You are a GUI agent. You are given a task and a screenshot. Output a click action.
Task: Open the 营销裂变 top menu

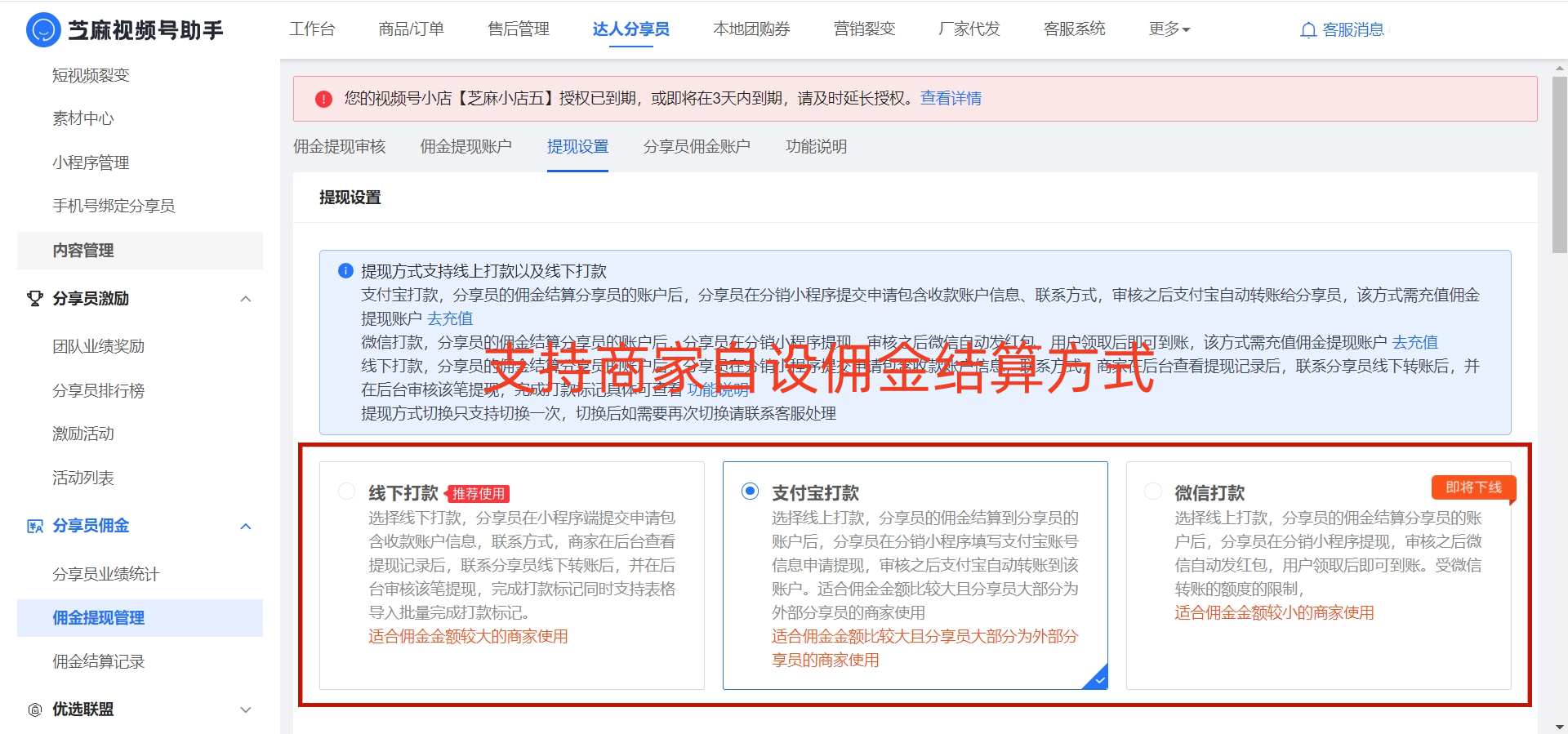click(864, 29)
